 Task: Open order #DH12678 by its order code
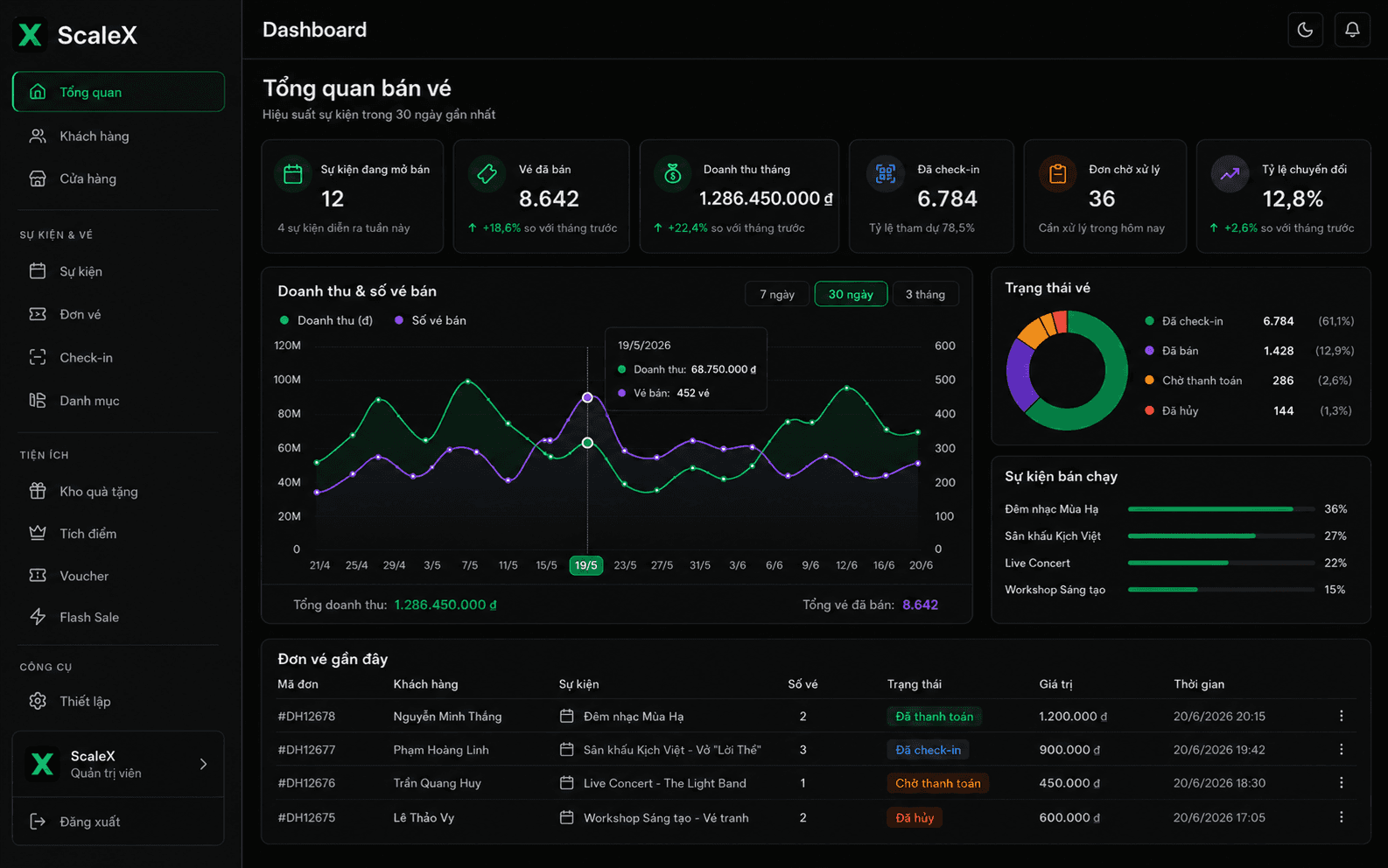306,716
